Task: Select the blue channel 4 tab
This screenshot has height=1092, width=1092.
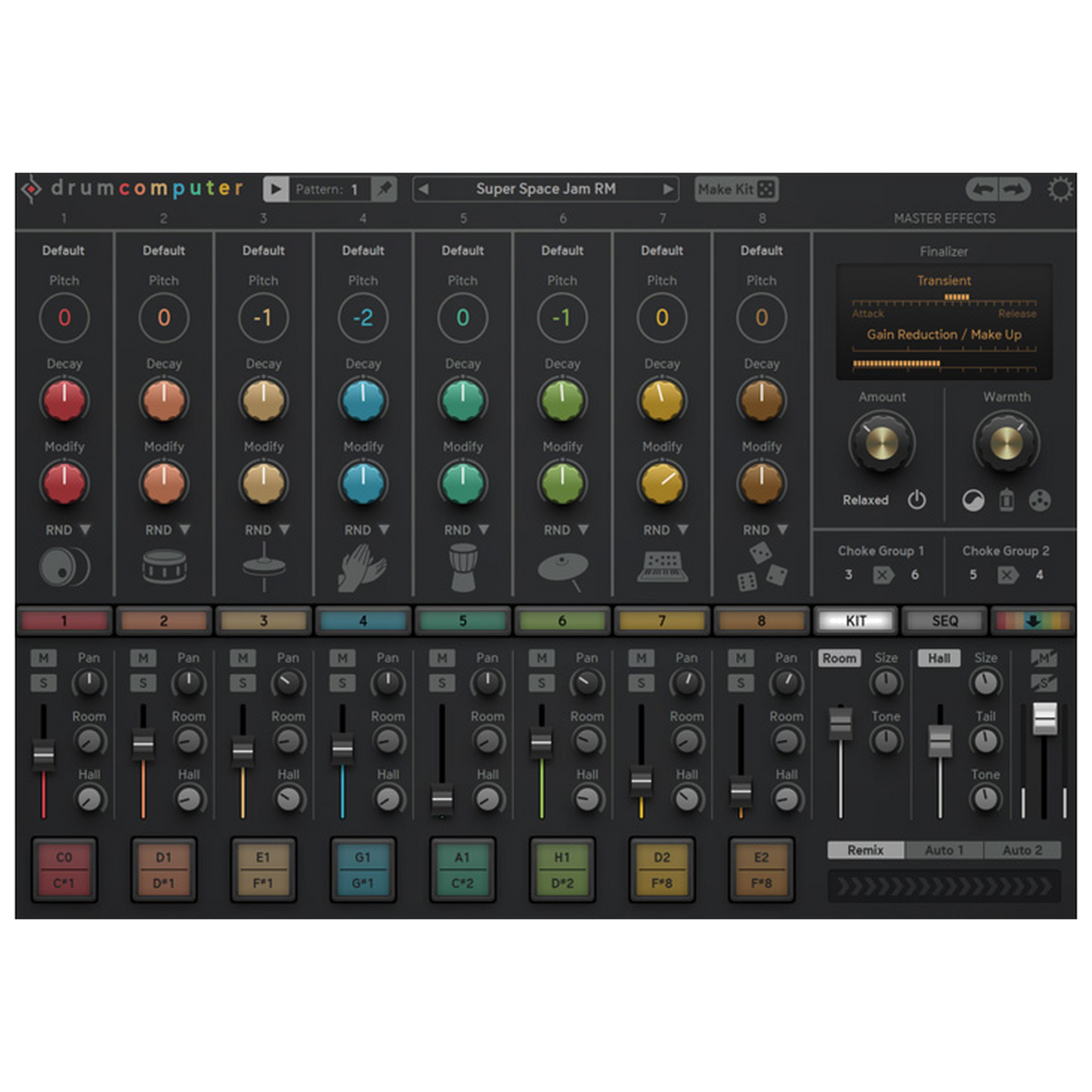Action: tap(363, 621)
